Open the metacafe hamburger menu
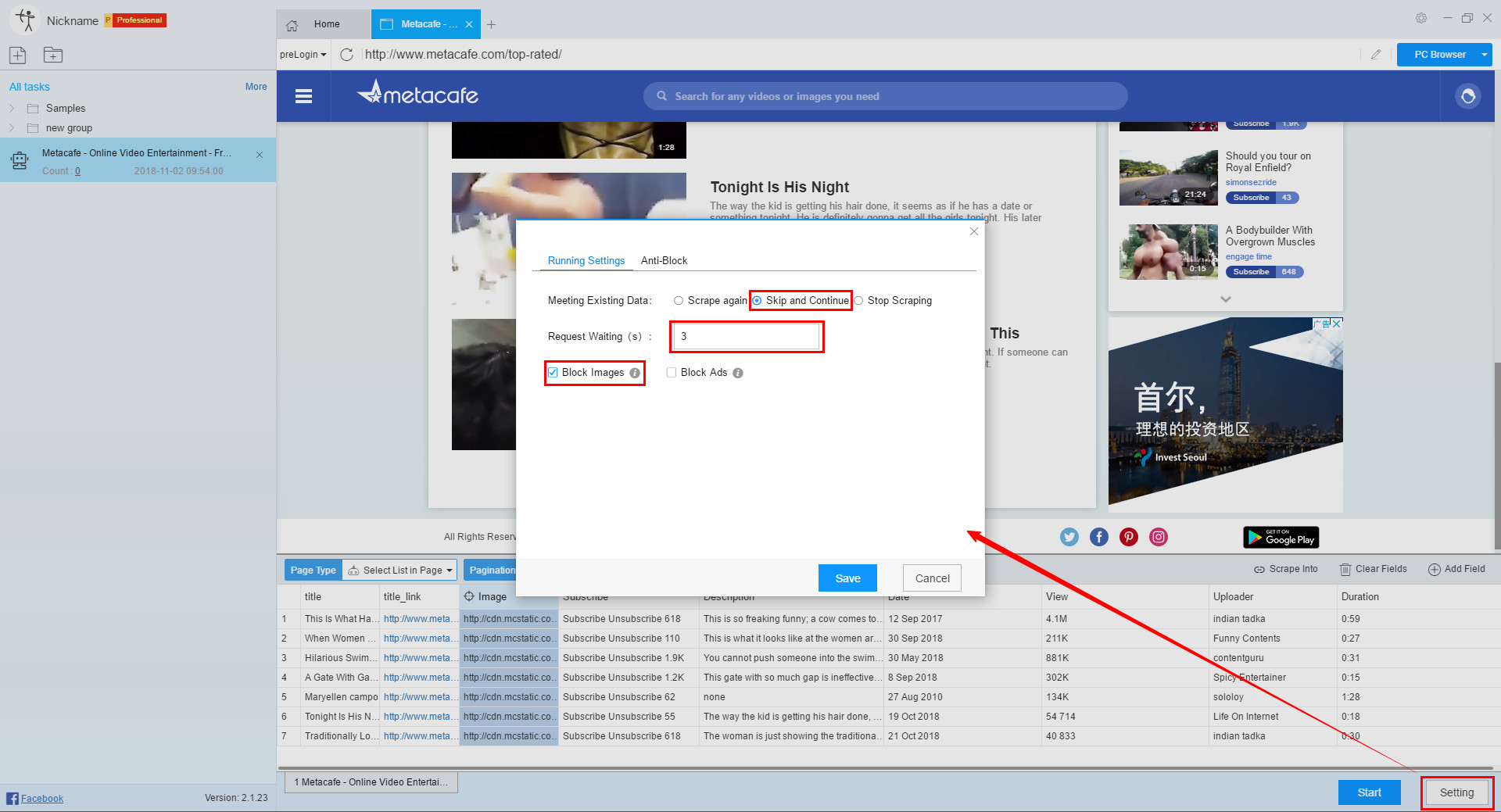 304,96
